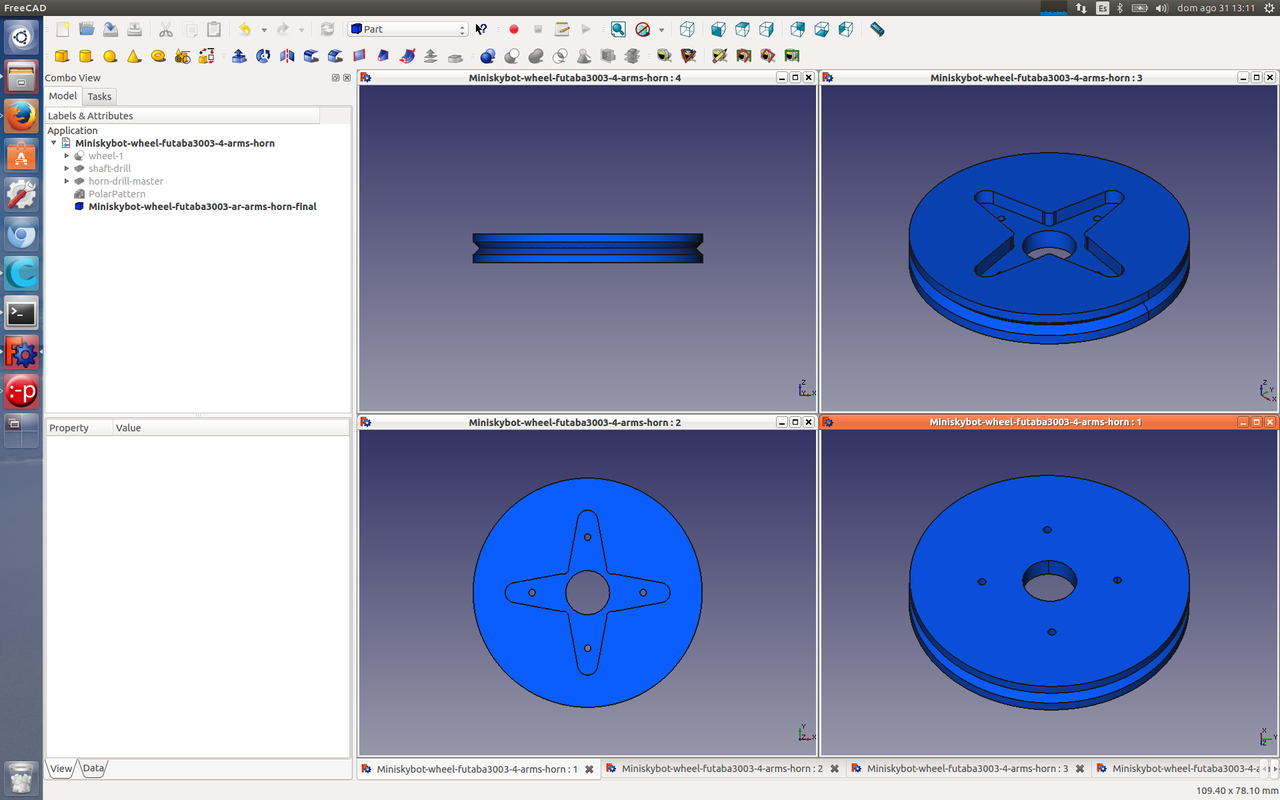The image size is (1280, 800).
Task: Click the Cylinder primitive icon
Action: pos(86,56)
